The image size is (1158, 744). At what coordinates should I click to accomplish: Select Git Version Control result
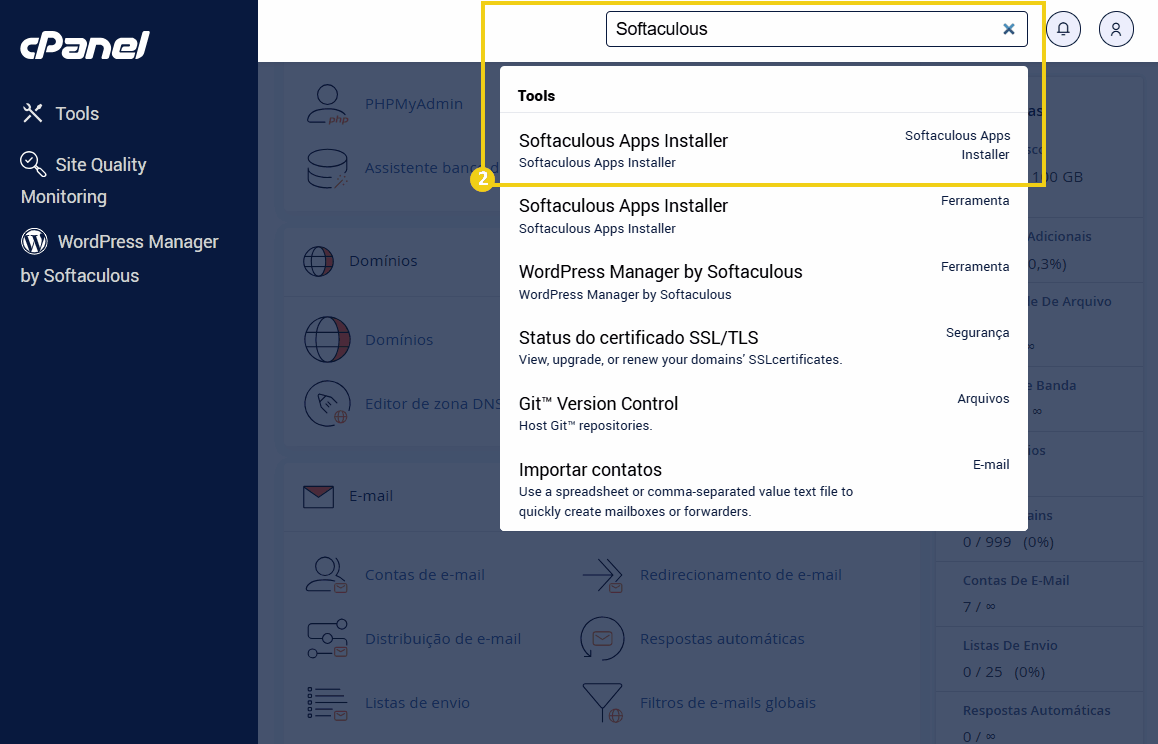764,413
